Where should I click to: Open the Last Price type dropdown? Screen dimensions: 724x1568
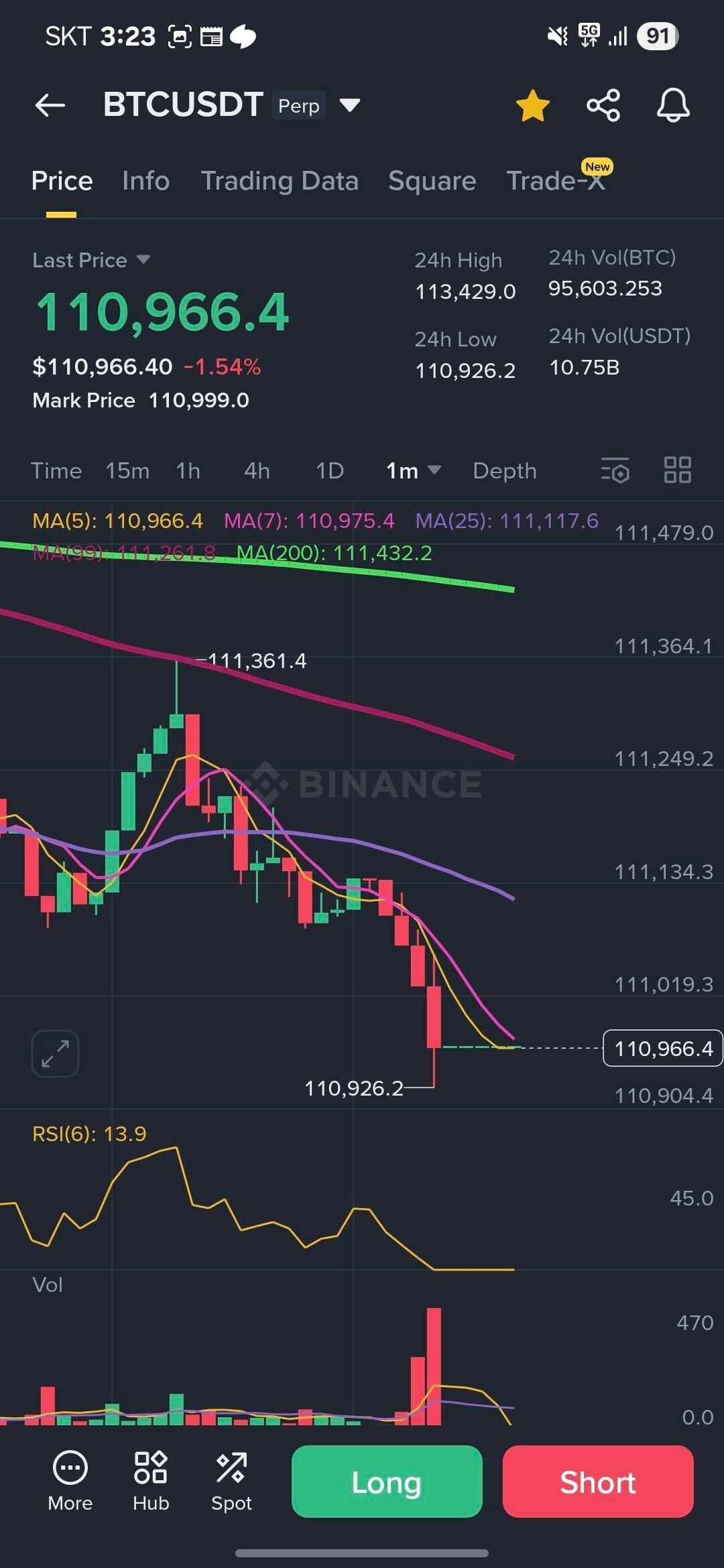coord(143,260)
